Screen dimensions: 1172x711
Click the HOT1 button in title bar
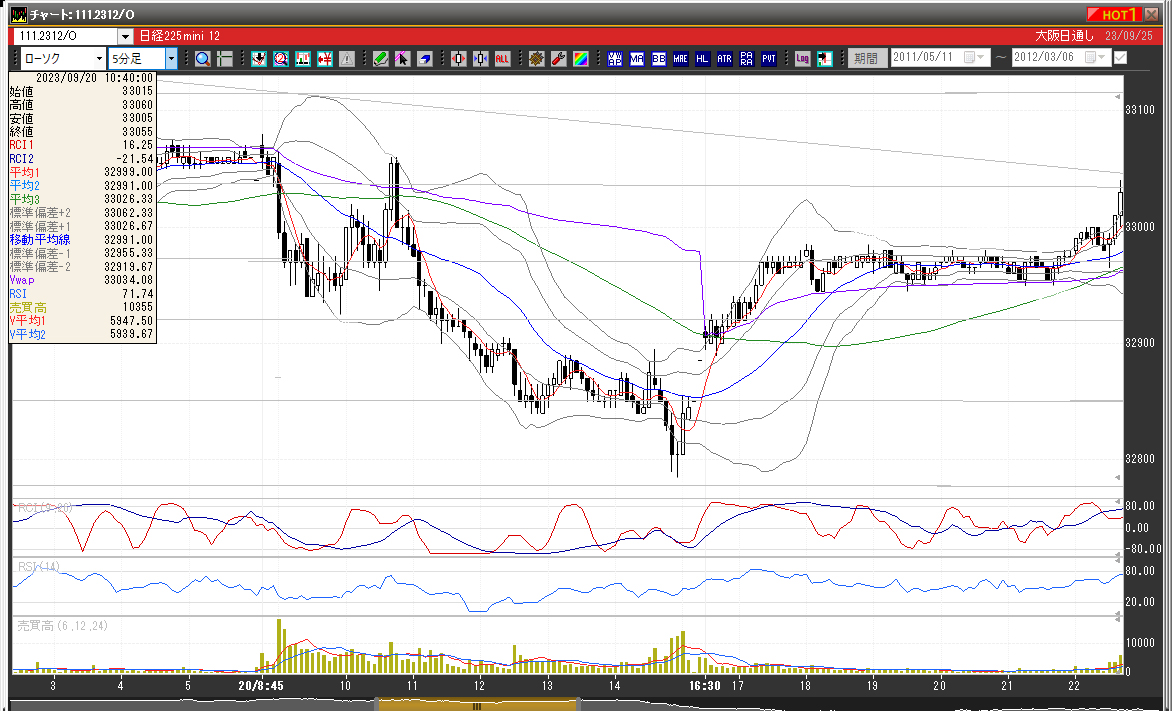tap(1112, 14)
